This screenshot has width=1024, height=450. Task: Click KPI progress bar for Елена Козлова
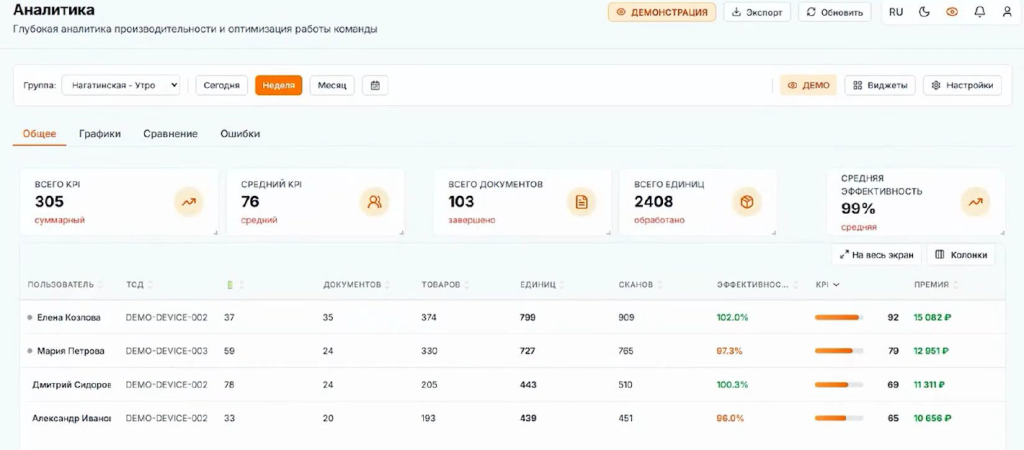point(839,317)
